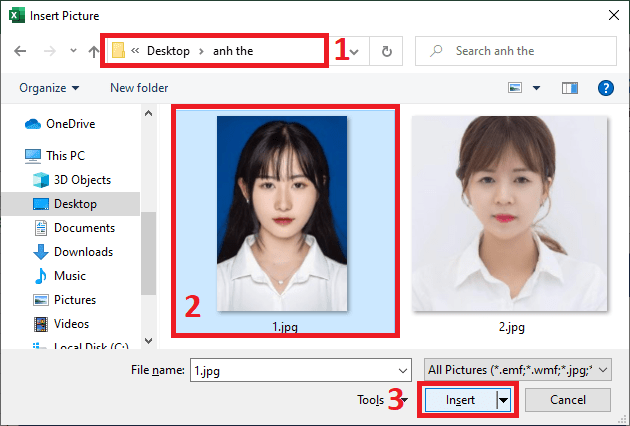Click the navigation pane scrollbar thumb
630x426 pixels.
149,254
